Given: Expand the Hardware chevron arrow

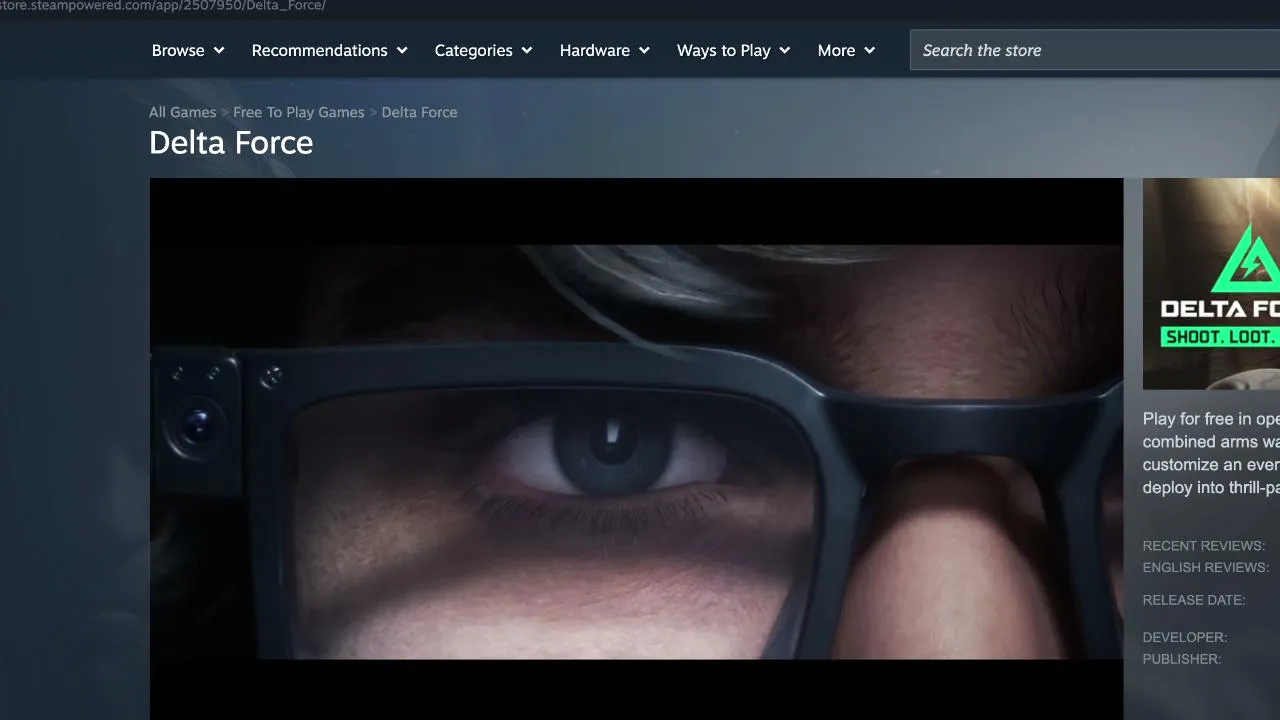Looking at the screenshot, I should click(x=644, y=50).
